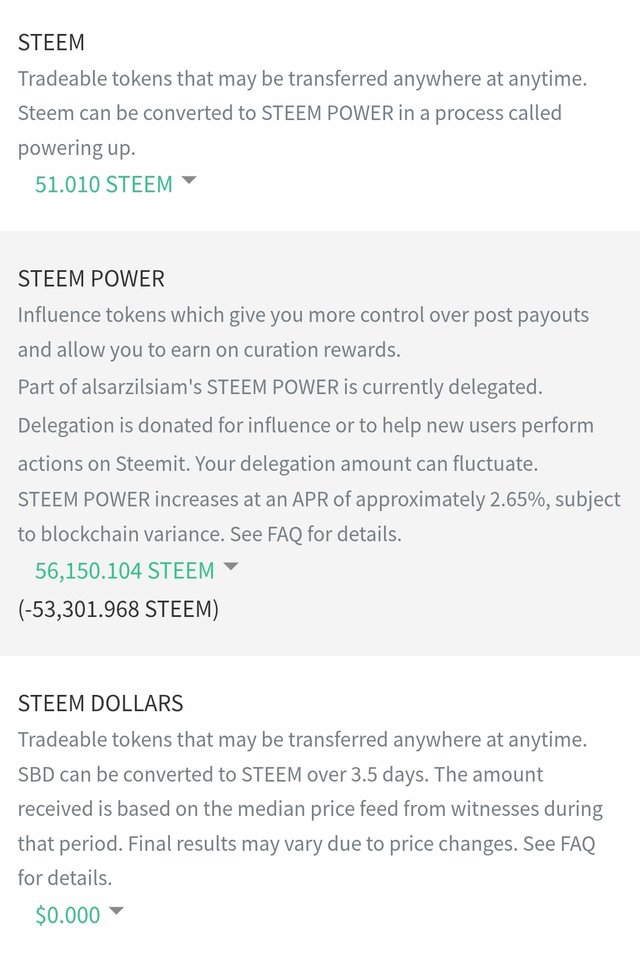Click the STEEM POWER section heading
This screenshot has height=961, width=640.
point(91,278)
